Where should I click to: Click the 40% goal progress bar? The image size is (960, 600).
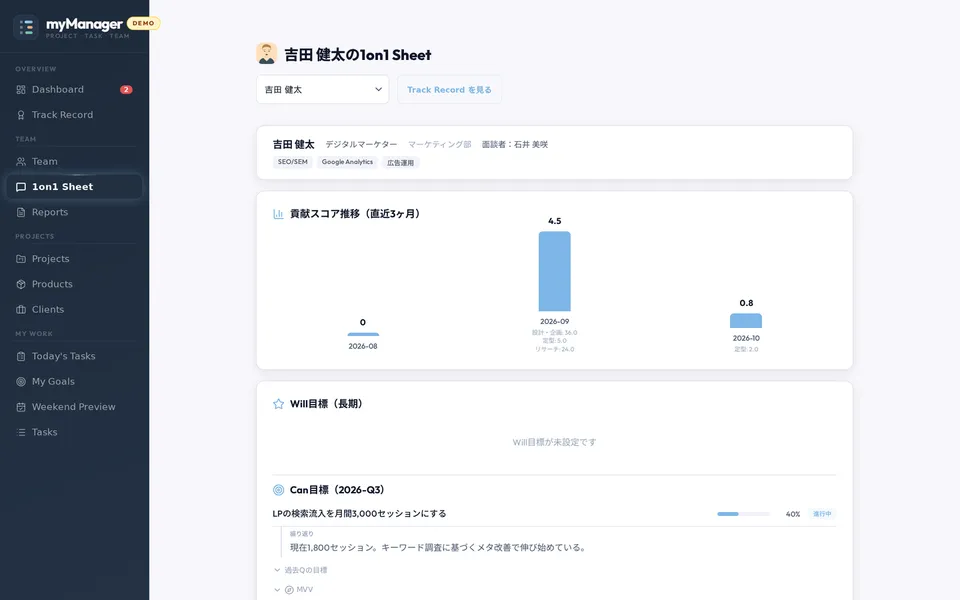click(743, 514)
